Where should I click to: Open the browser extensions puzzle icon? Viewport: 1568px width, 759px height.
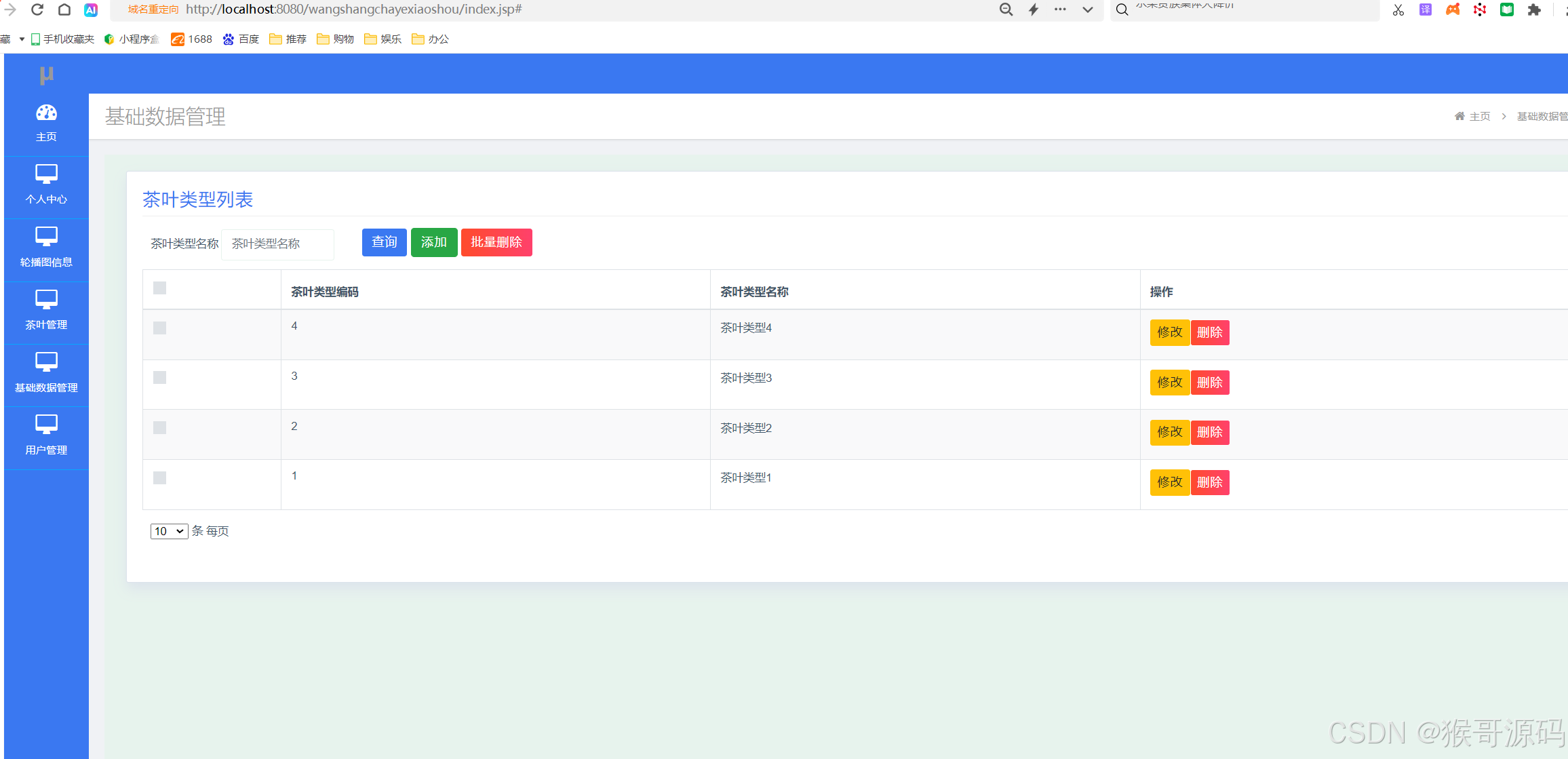click(1534, 9)
